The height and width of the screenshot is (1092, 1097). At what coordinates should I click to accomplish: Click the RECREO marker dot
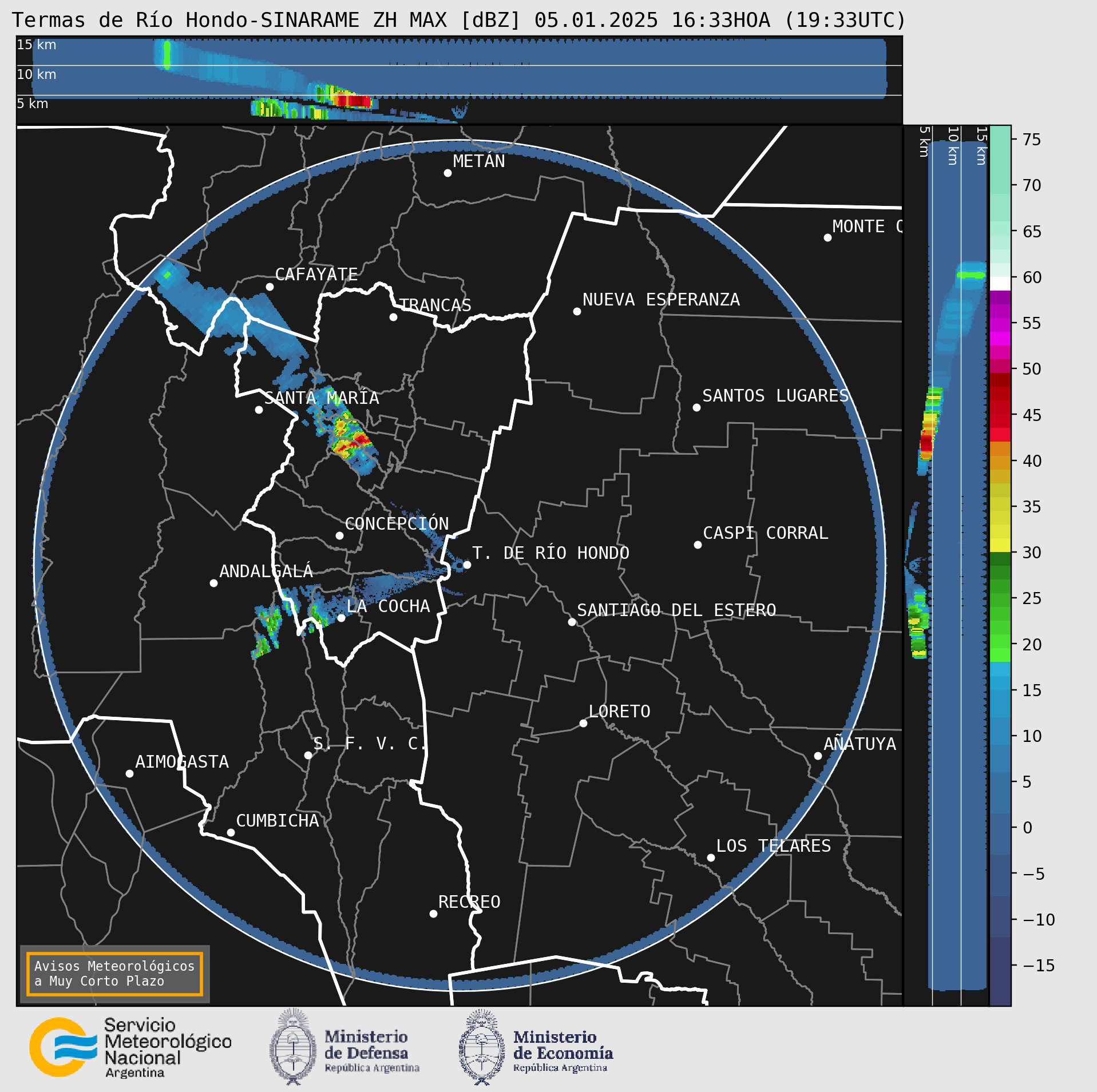coord(433,914)
